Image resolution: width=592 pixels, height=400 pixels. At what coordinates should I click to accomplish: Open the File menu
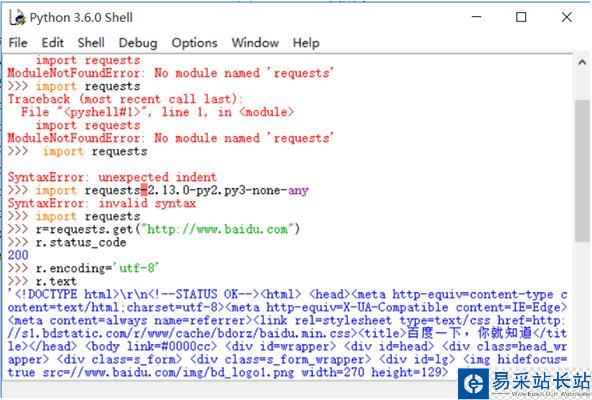tap(18, 43)
